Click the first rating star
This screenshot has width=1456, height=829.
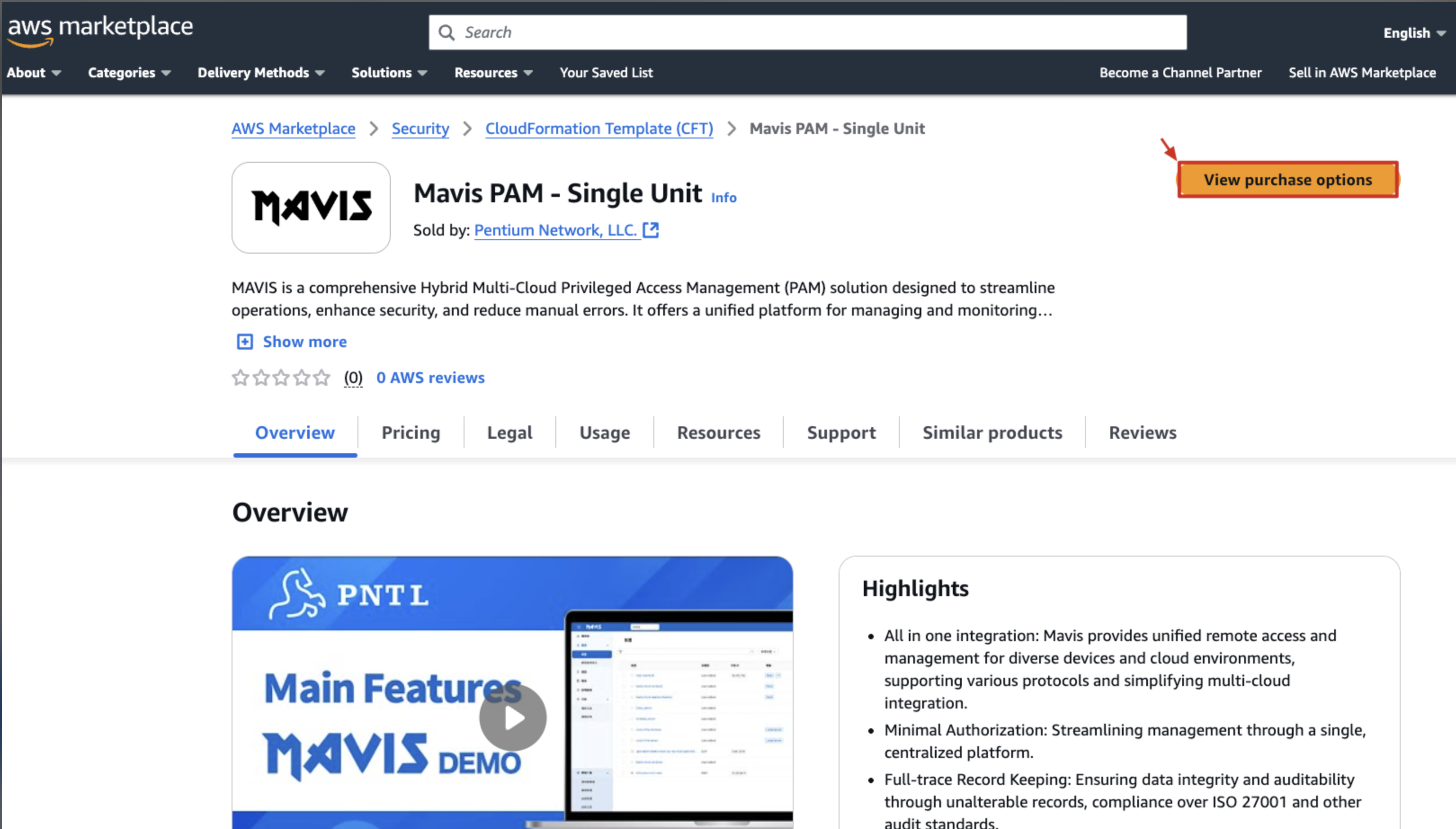click(240, 378)
